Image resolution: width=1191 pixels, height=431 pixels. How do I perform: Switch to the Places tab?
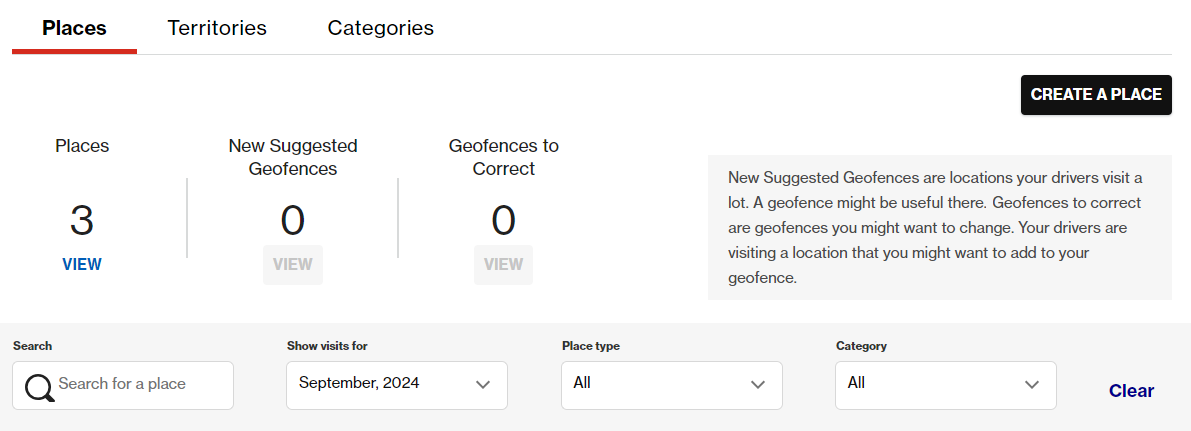coord(74,28)
